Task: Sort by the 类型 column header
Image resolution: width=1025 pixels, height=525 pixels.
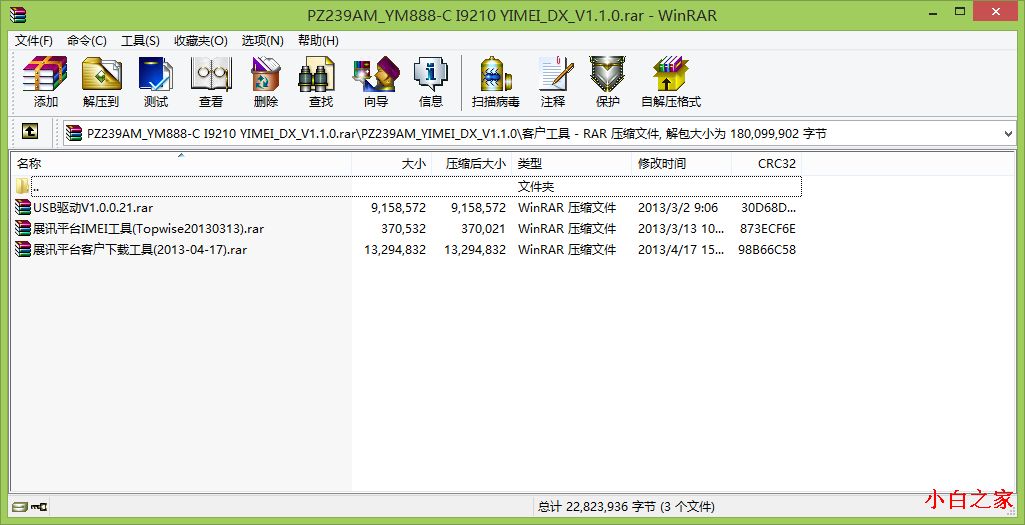Action: click(x=571, y=163)
